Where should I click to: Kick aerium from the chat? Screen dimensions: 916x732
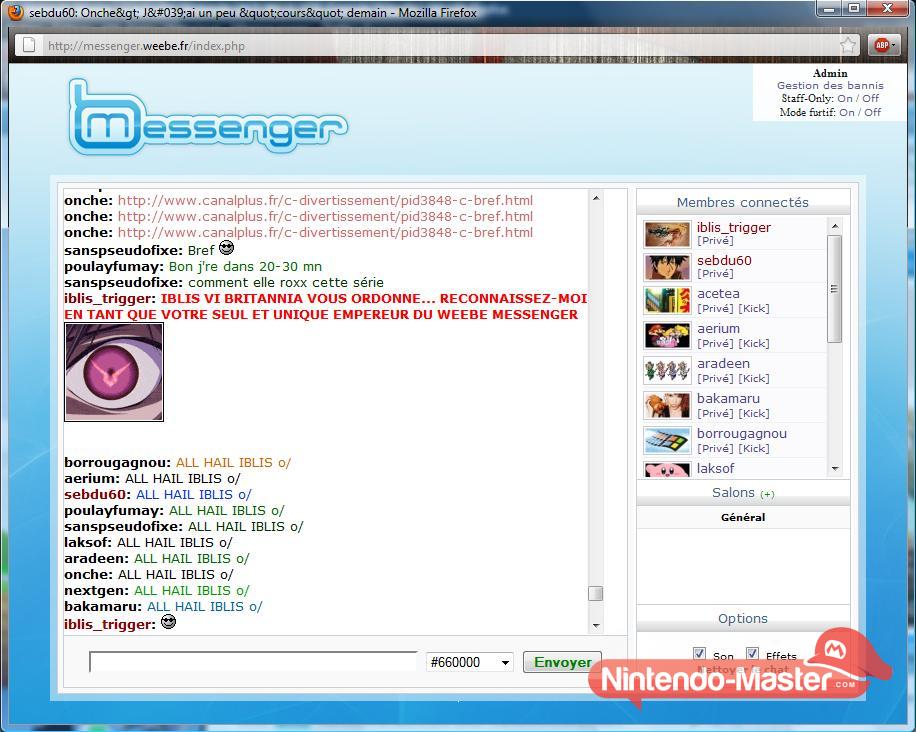point(754,344)
